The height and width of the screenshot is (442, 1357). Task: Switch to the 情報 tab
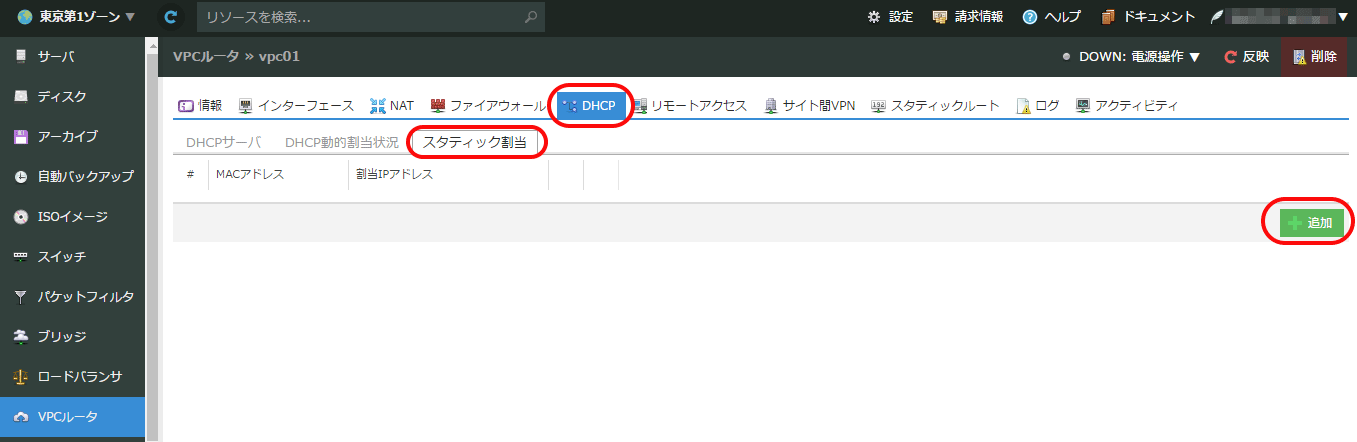click(200, 105)
